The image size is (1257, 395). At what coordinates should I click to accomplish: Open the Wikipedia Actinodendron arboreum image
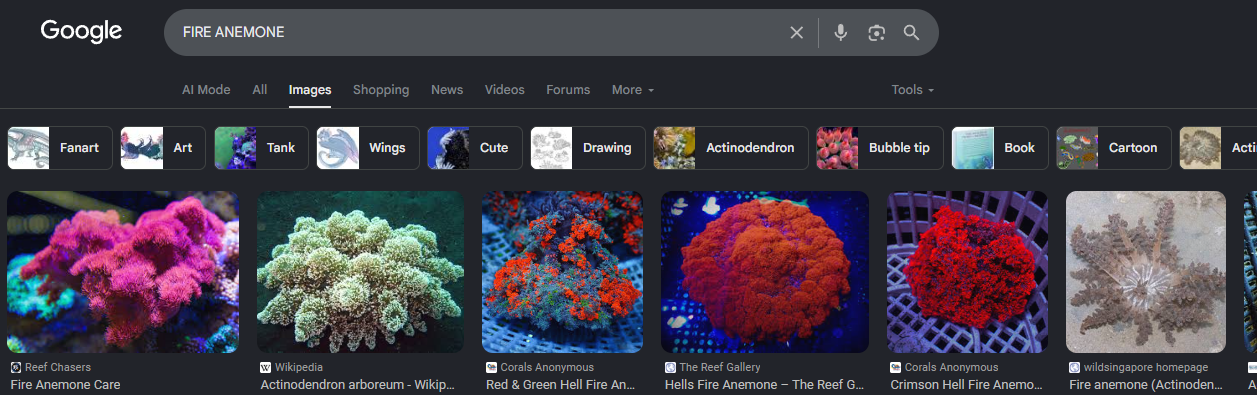pos(360,272)
